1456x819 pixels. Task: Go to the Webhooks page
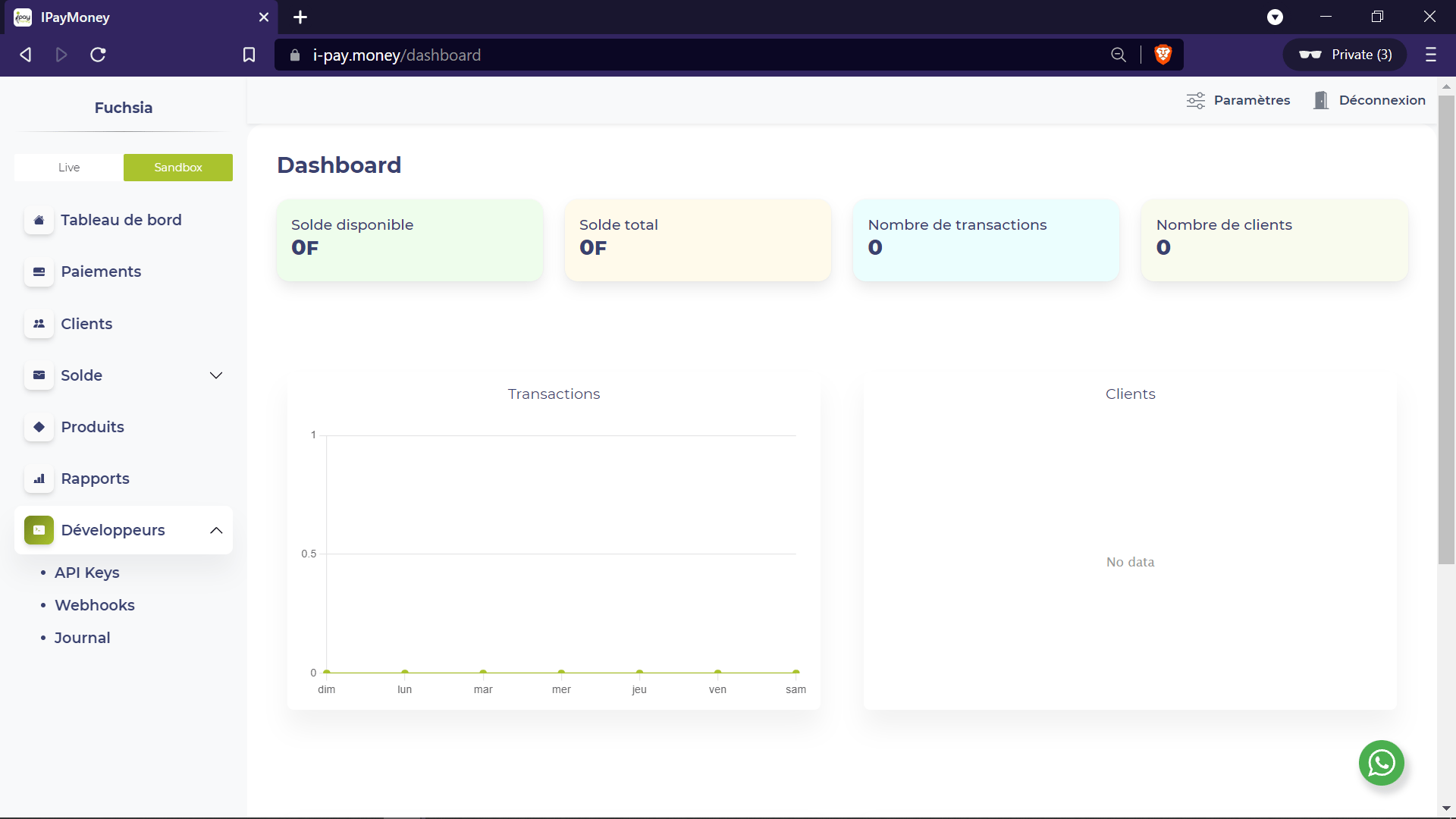(95, 605)
